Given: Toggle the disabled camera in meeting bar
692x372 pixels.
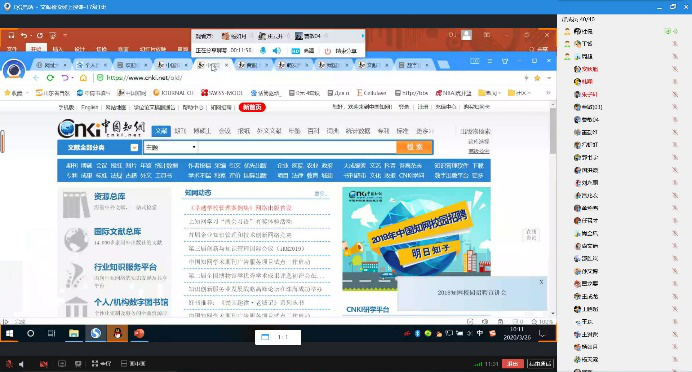Looking at the screenshot, I should click(43, 364).
